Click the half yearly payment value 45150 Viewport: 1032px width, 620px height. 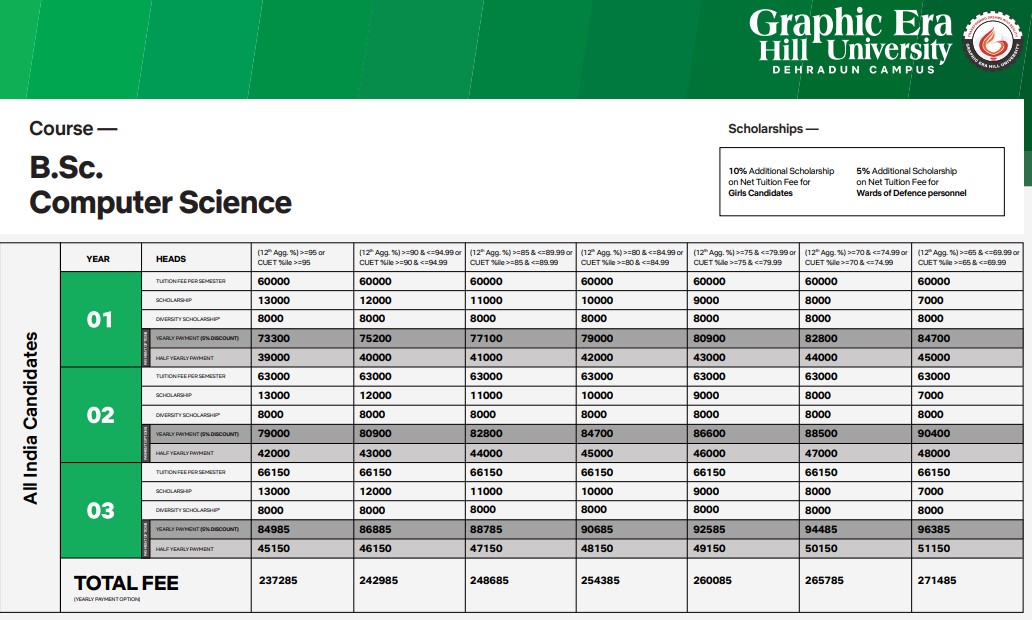274,548
